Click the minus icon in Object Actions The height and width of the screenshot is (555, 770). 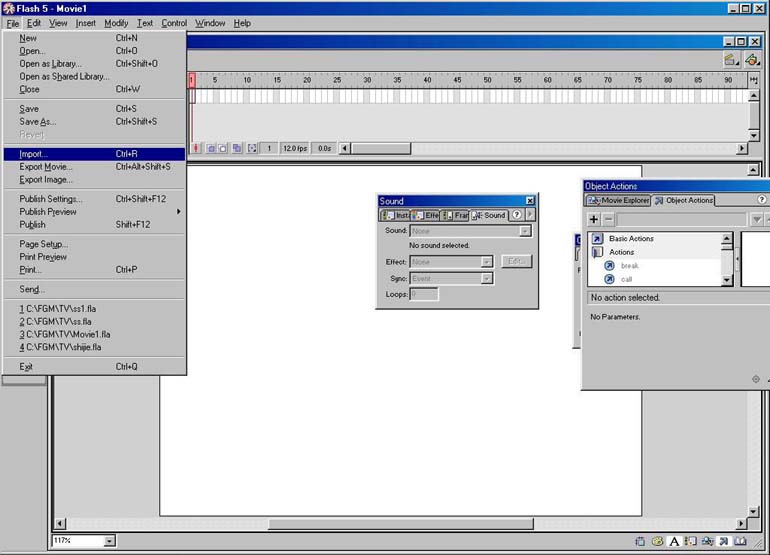[x=608, y=219]
